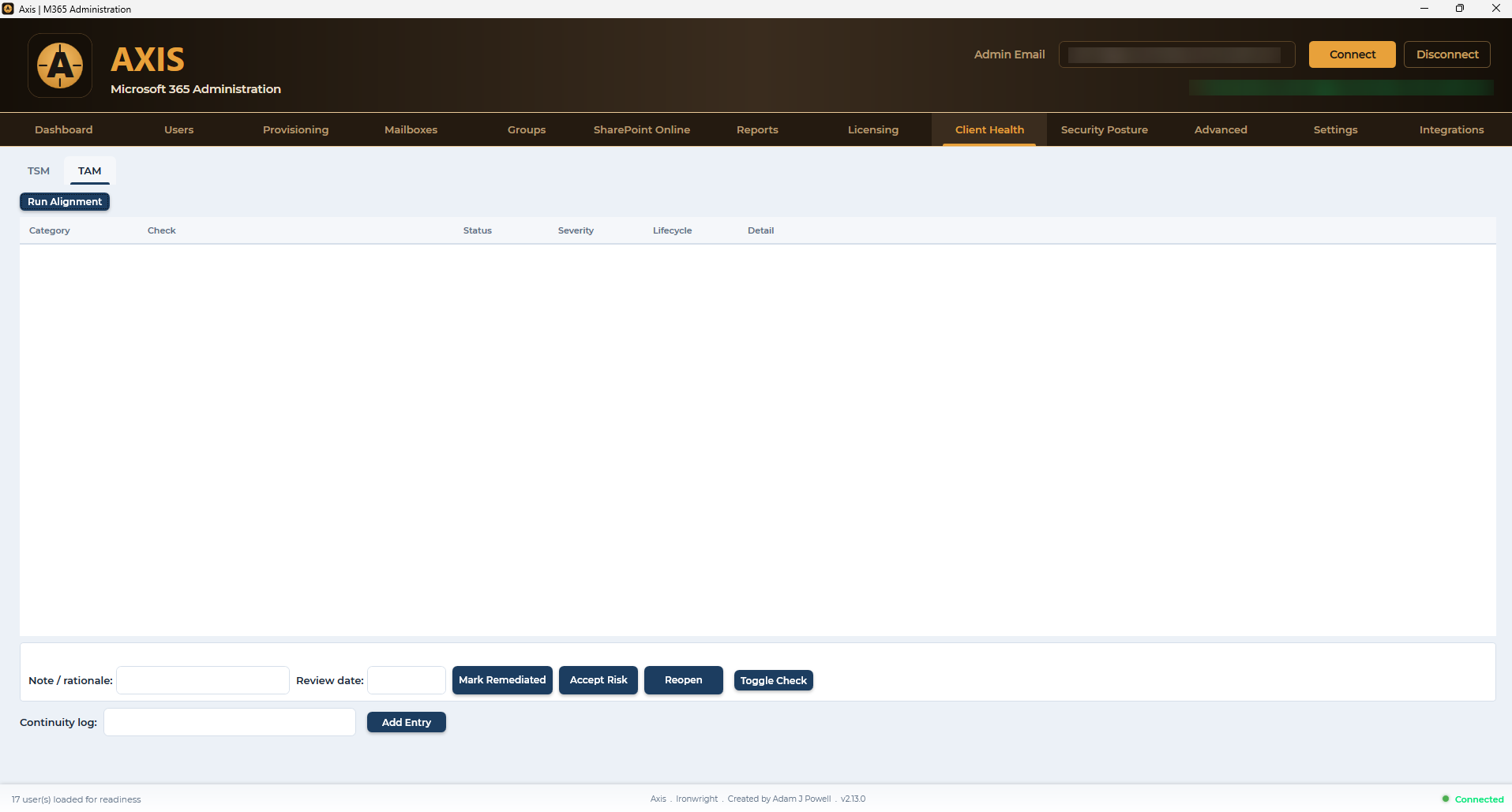Open the Settings tab
This screenshot has height=812, width=1512.
[x=1336, y=129]
